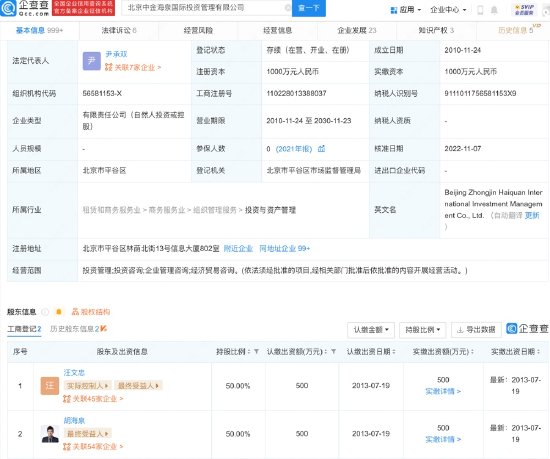Open 关联45家企业 link
The image size is (550, 459).
coord(93,399)
